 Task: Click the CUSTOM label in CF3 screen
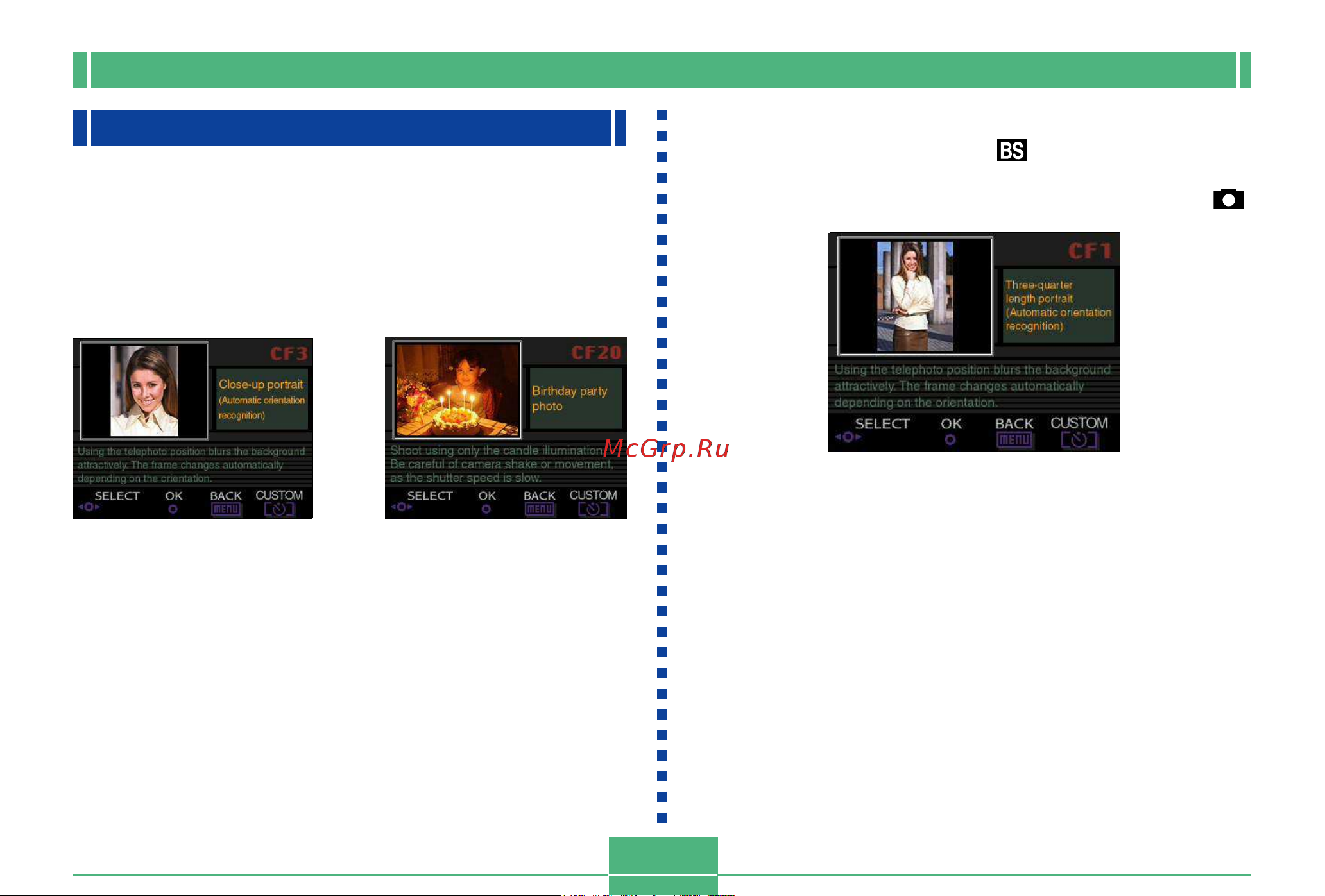click(279, 495)
